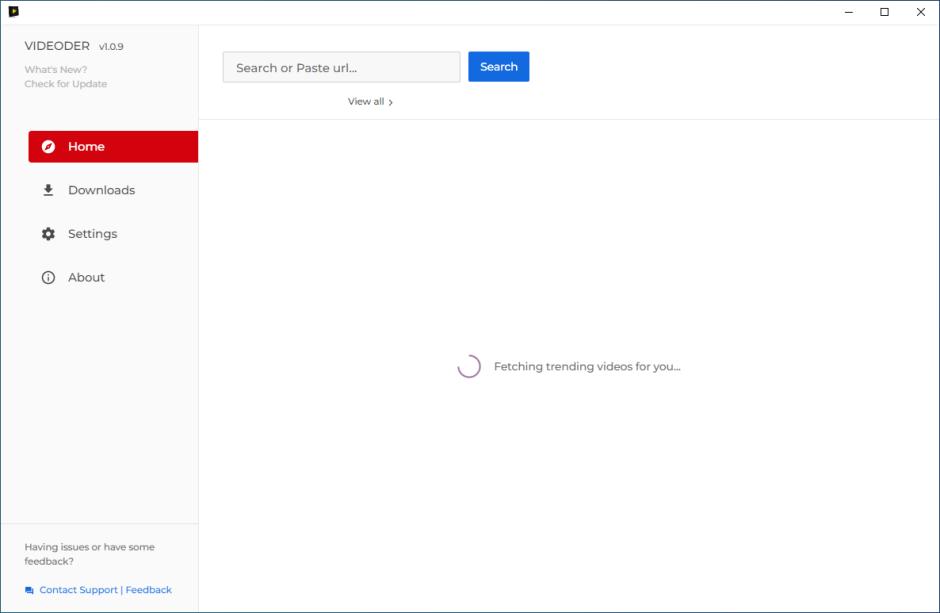The height and width of the screenshot is (613, 940).
Task: Expand the View all chevron arrow
Action: tap(390, 102)
